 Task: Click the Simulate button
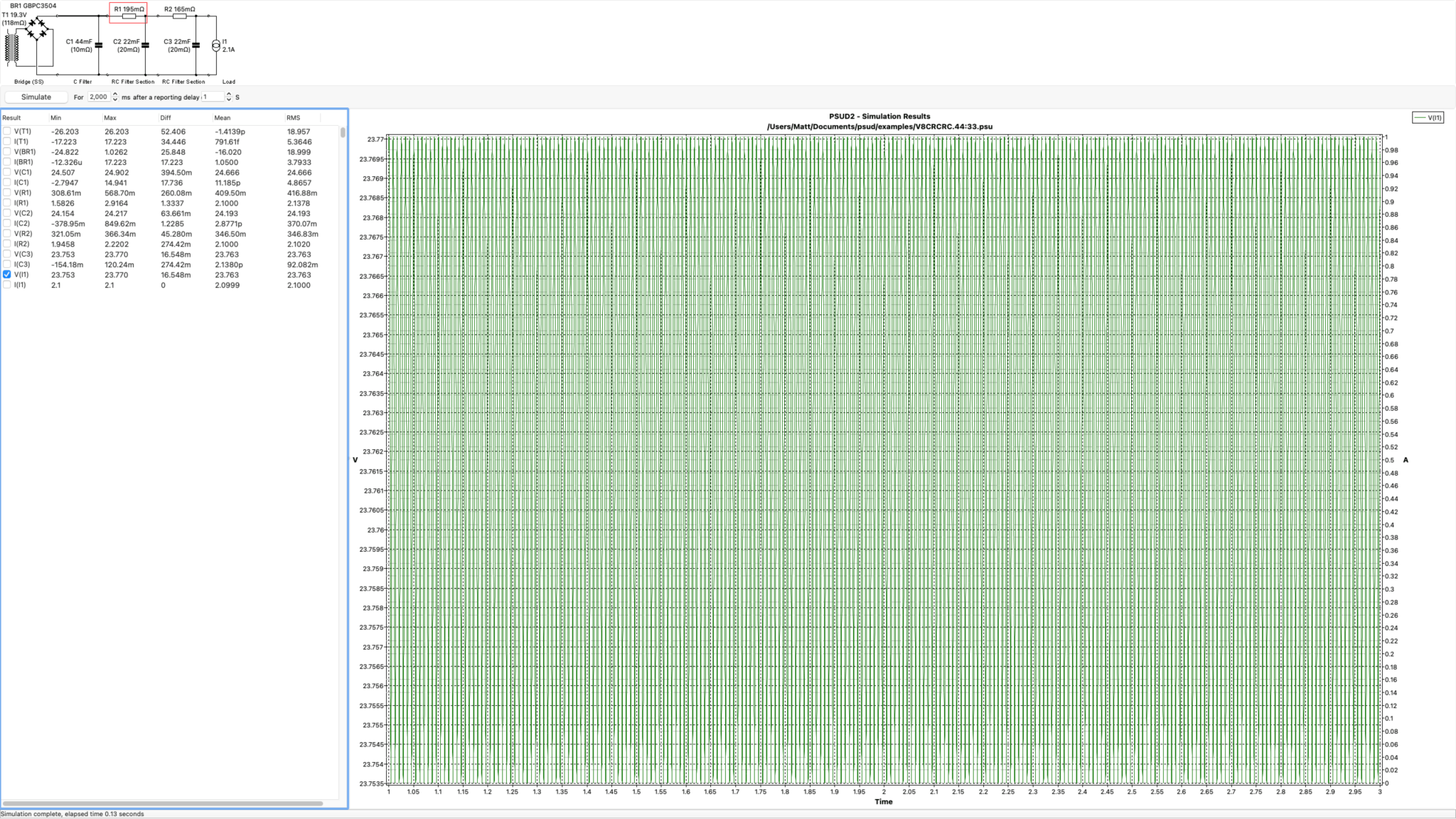click(36, 97)
